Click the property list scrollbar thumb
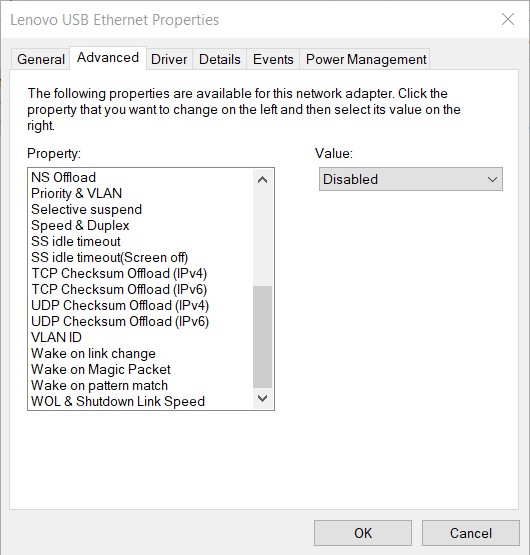 pos(262,336)
